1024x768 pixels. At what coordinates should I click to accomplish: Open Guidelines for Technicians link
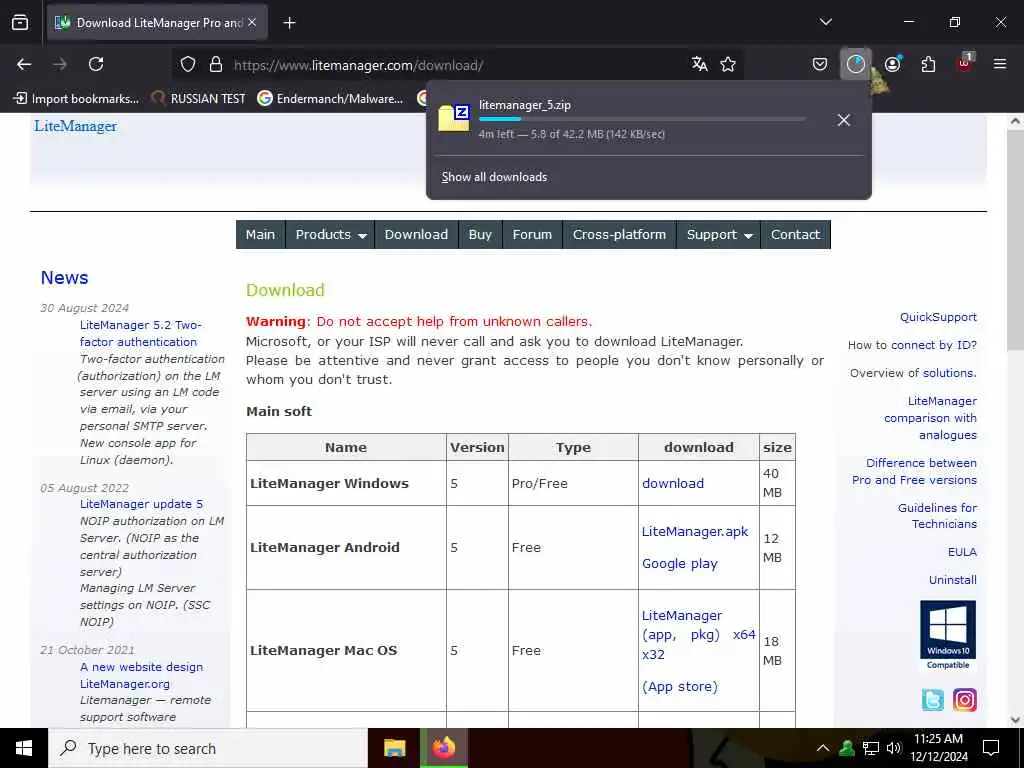937,516
